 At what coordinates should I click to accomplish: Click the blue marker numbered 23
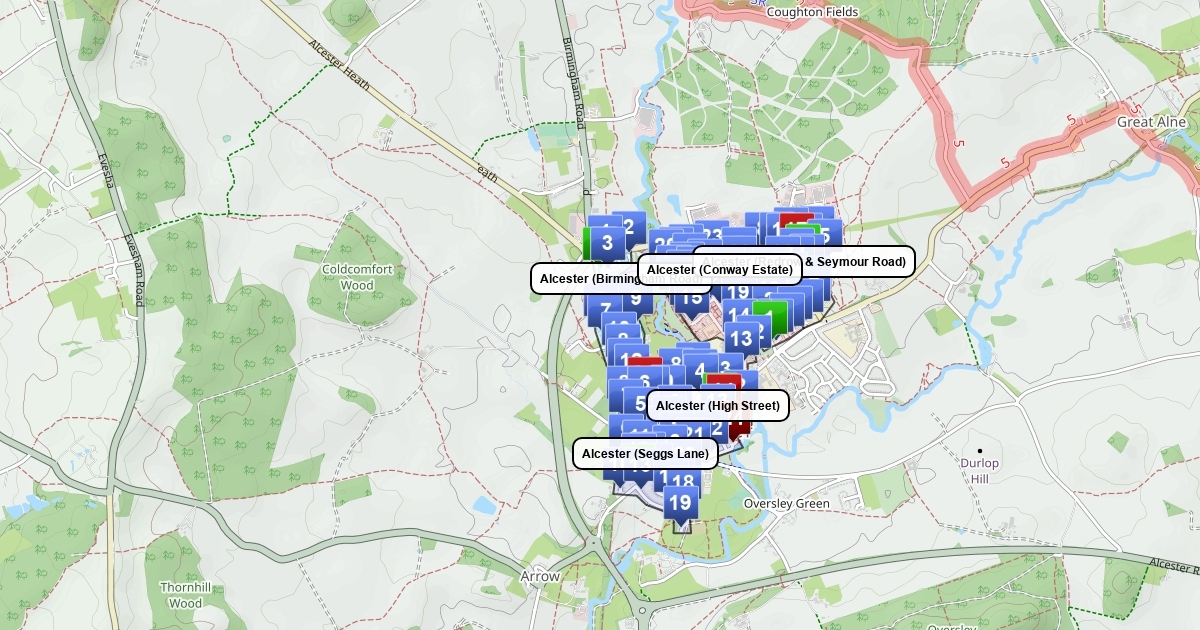[x=712, y=235]
